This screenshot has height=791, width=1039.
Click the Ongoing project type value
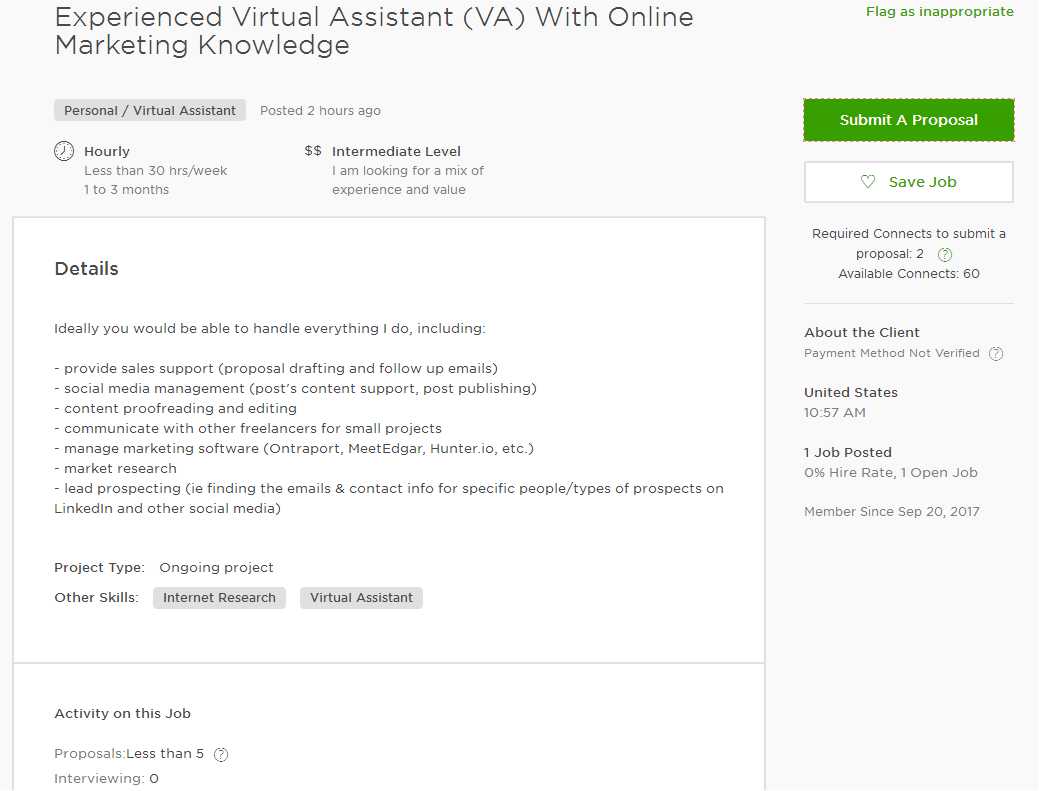[216, 568]
